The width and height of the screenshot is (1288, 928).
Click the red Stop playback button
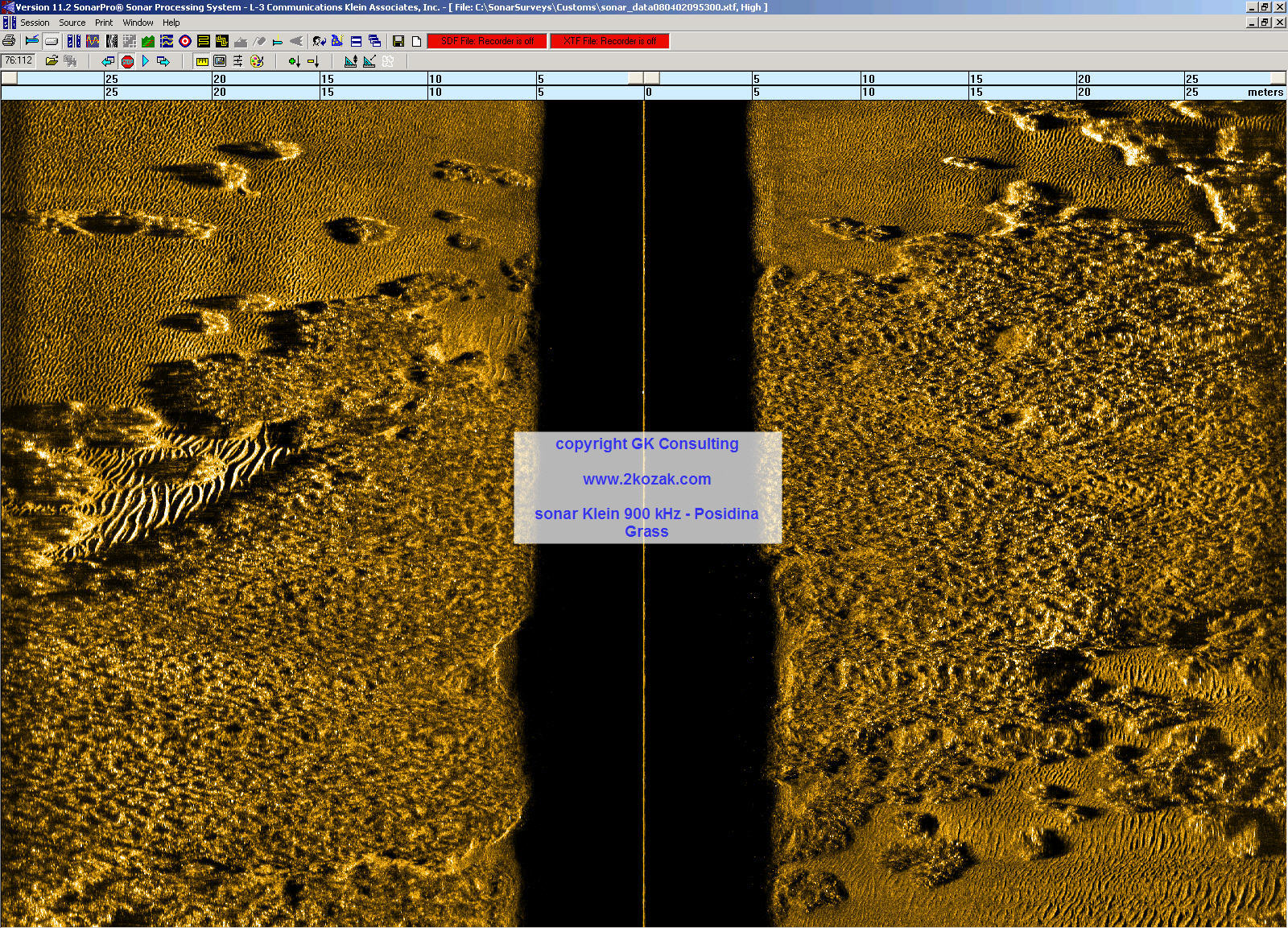tap(127, 61)
